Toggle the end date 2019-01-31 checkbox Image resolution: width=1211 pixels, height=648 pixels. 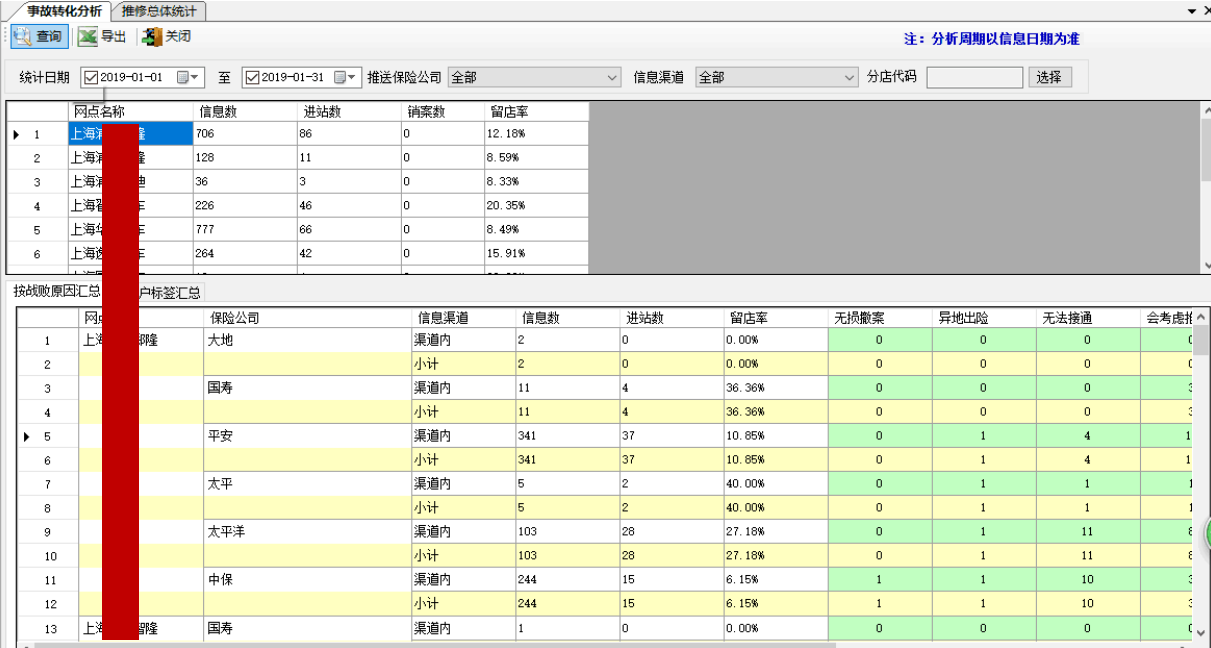tap(252, 77)
